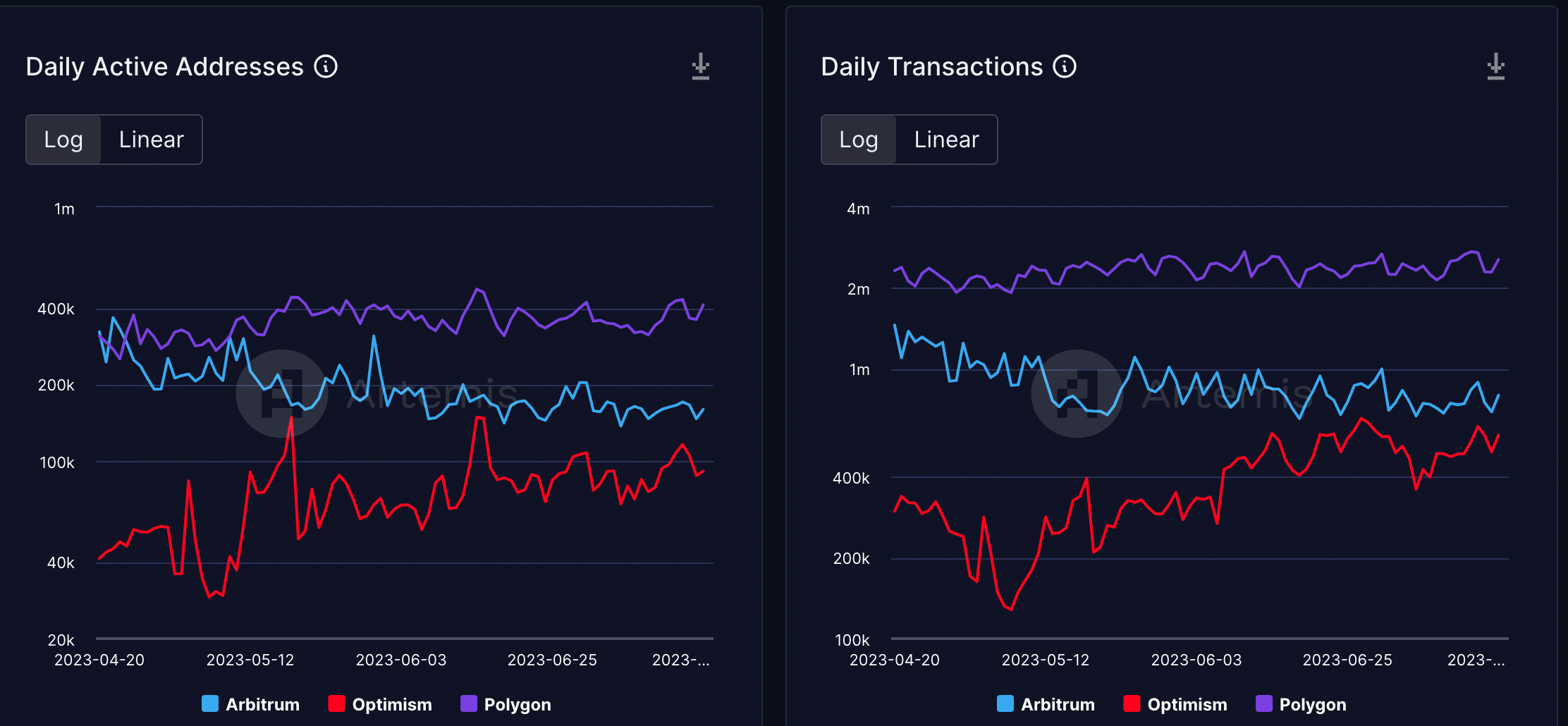Click truncated 2023-... date on Active Addresses axis
The height and width of the screenshot is (726, 1568).
tap(681, 660)
